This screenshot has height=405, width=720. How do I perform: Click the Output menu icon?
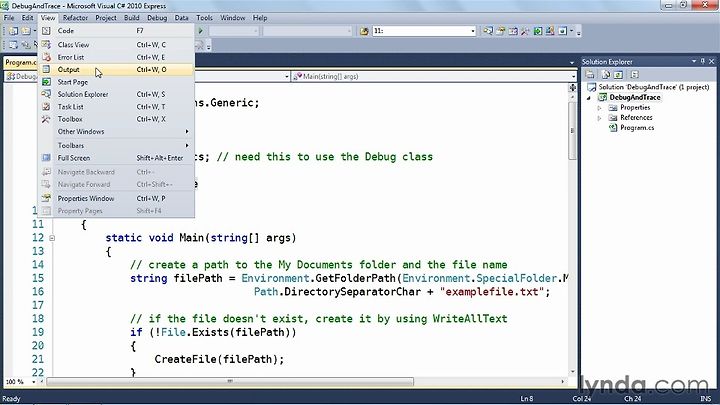pos(46,69)
